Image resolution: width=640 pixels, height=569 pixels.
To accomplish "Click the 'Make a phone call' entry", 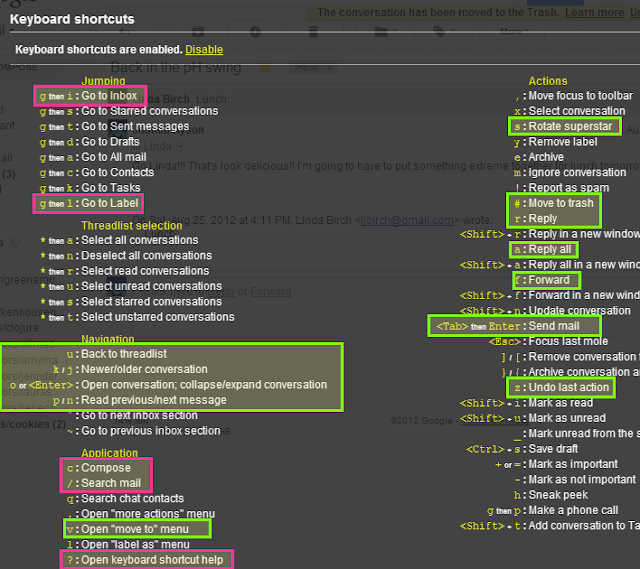I will [x=553, y=511].
